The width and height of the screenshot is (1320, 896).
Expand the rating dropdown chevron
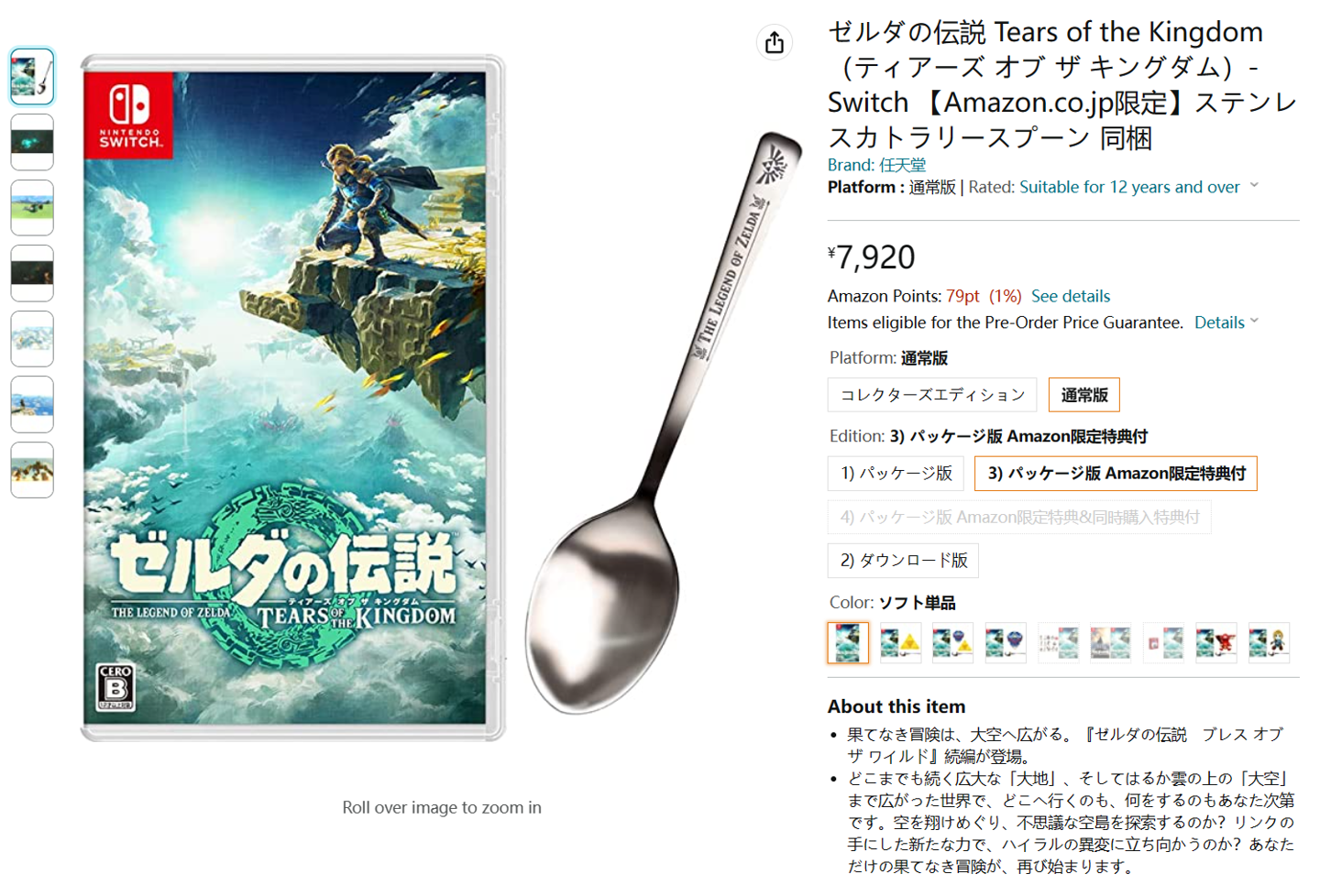[x=1254, y=186]
